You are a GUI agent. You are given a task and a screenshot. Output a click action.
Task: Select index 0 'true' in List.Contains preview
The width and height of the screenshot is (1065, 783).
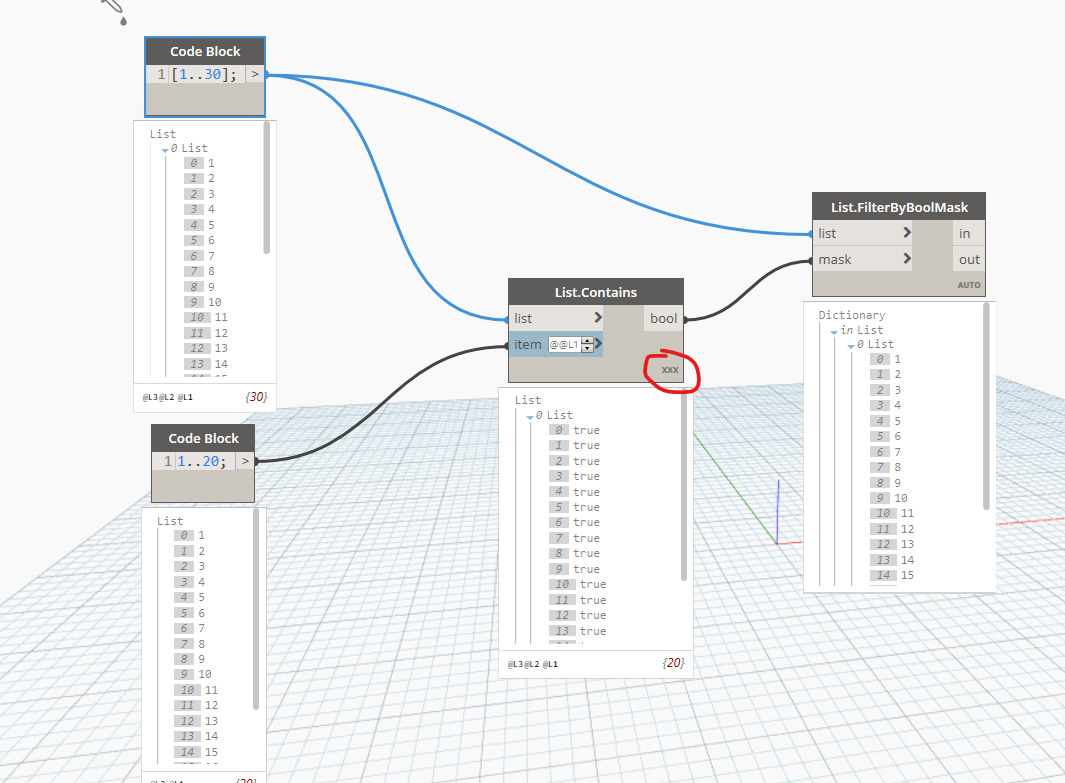574,430
